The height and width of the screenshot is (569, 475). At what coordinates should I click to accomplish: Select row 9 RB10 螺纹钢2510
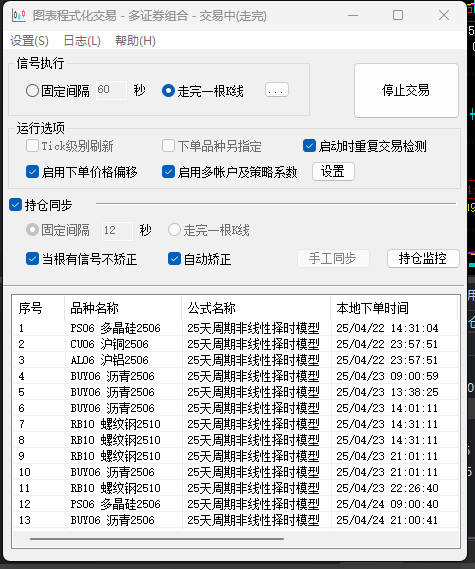235,456
